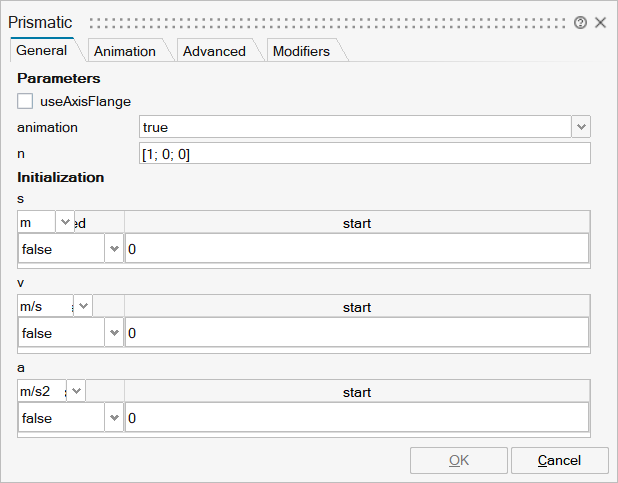
Task: Expand the animation dropdown arrow
Action: pos(581,127)
